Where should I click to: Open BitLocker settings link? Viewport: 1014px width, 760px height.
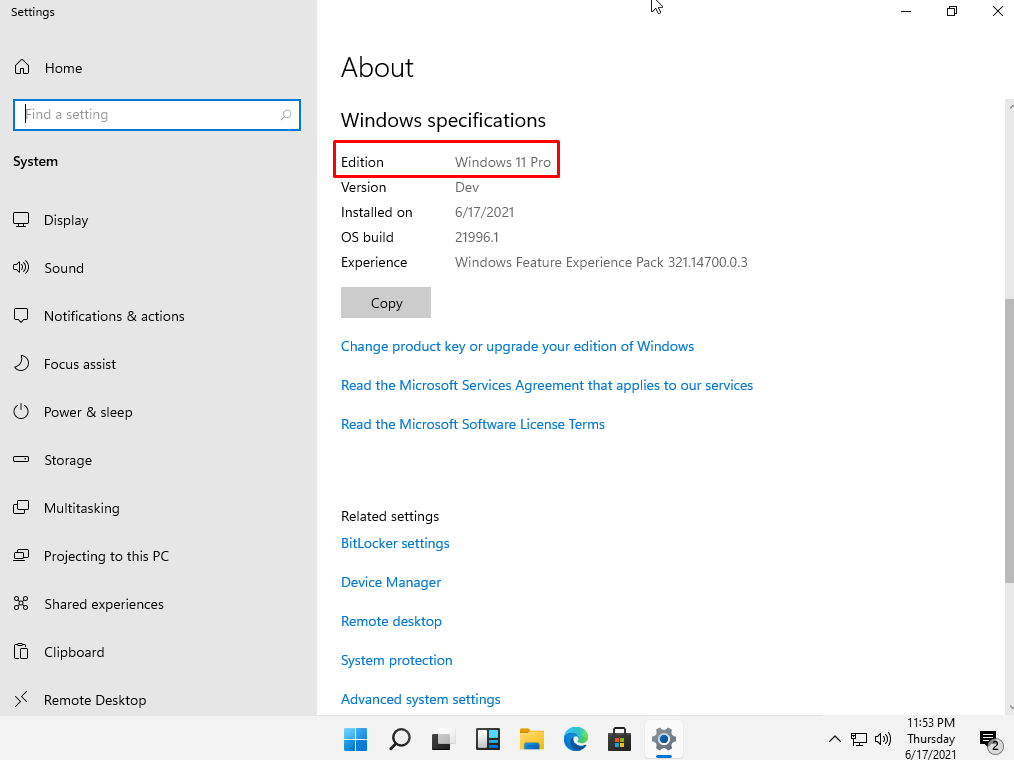pos(395,543)
